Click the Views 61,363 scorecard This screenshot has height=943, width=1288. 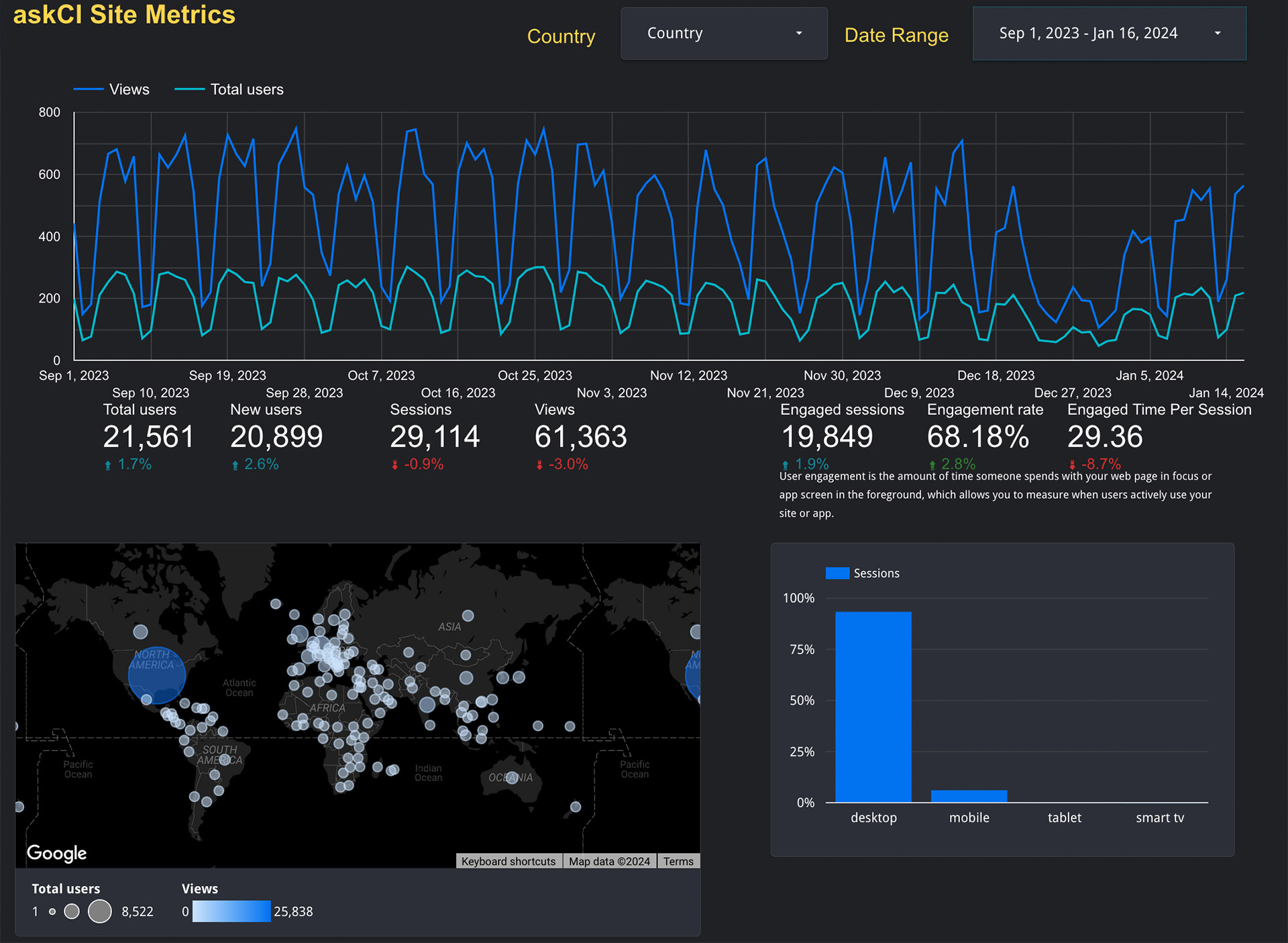pos(580,436)
